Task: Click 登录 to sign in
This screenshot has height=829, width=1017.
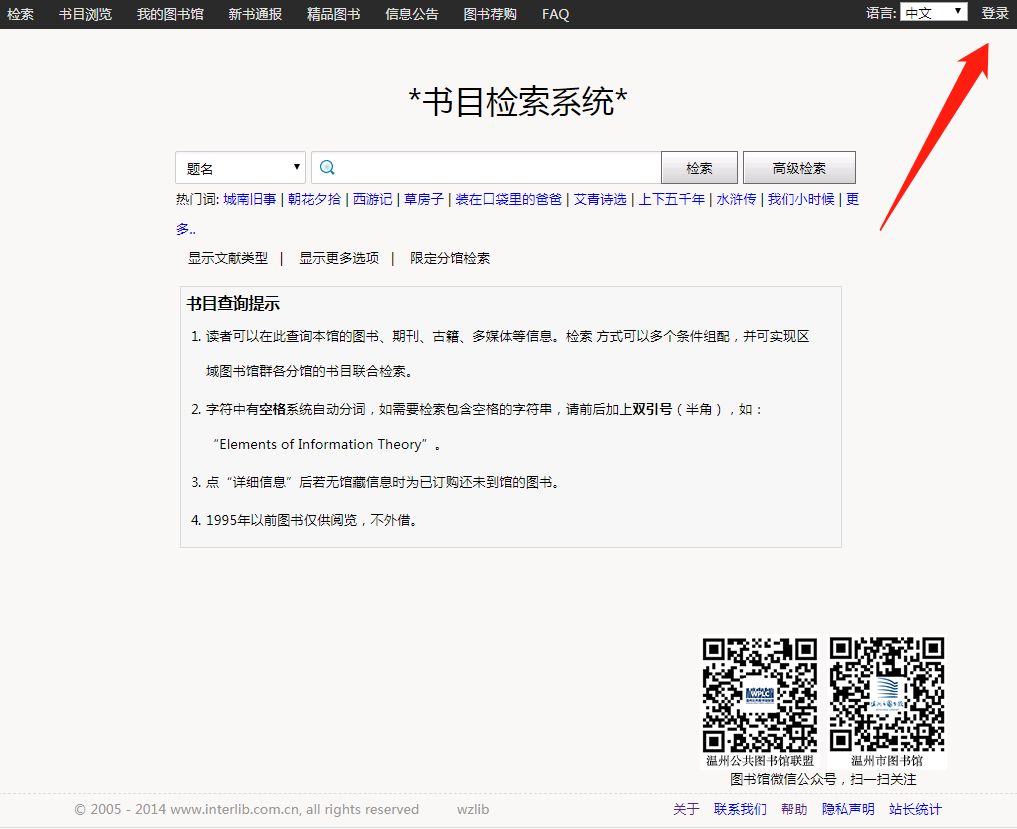Action: 995,13
